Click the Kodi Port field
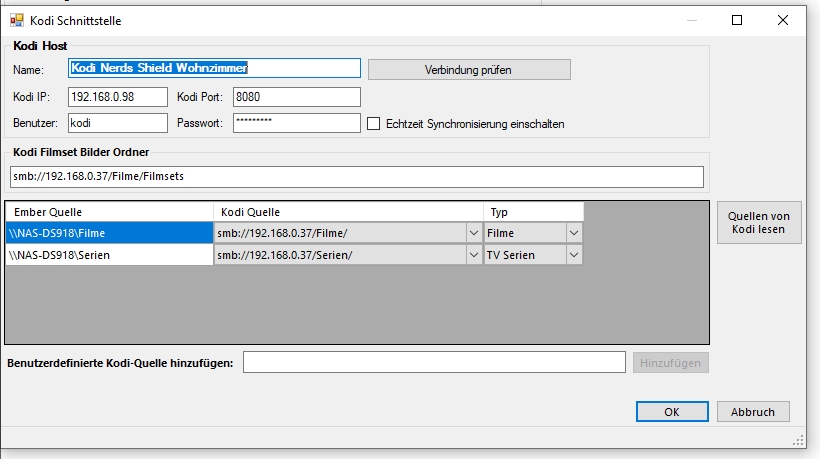The image size is (820, 459). click(x=297, y=97)
